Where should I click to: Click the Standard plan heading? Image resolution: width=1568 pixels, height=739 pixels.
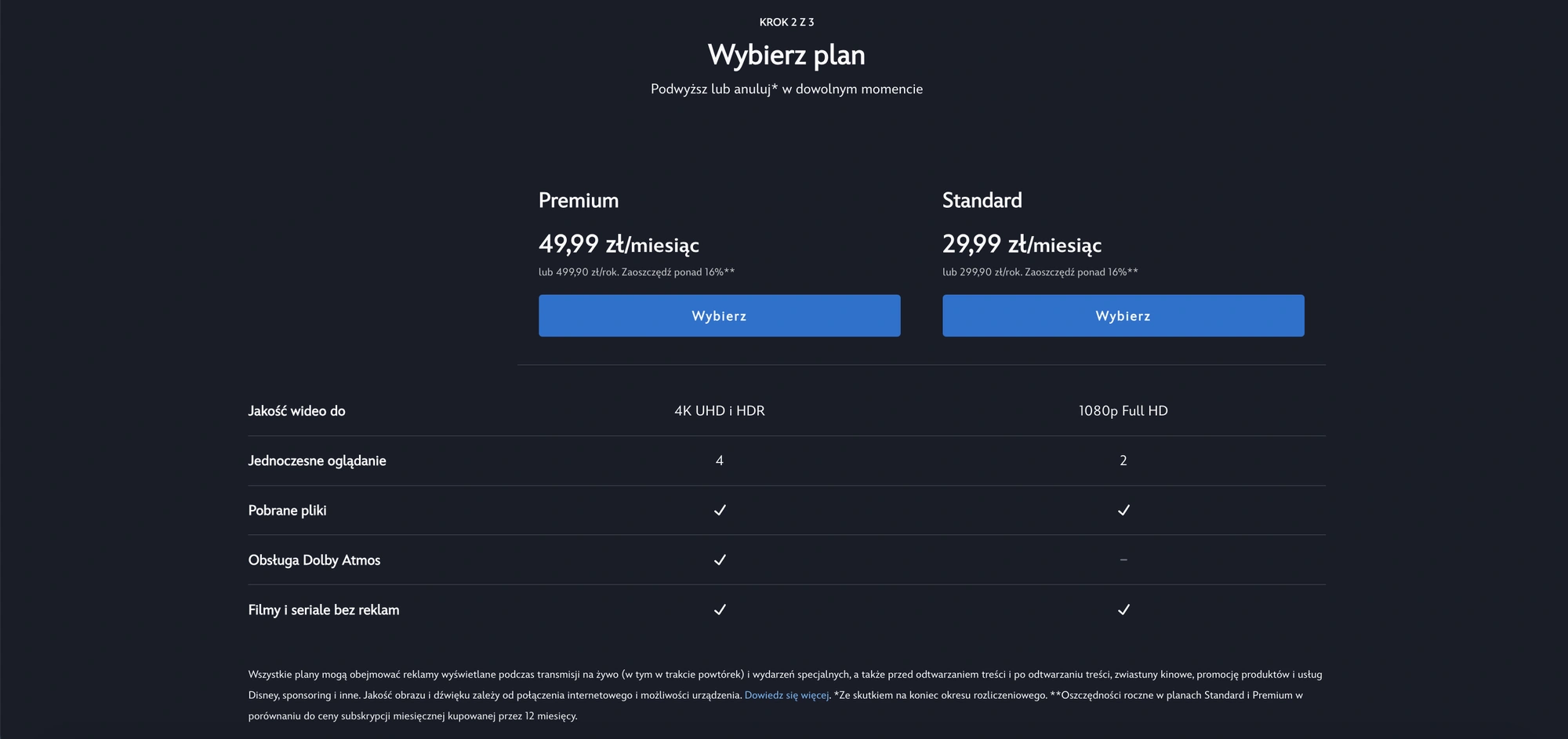tap(982, 201)
